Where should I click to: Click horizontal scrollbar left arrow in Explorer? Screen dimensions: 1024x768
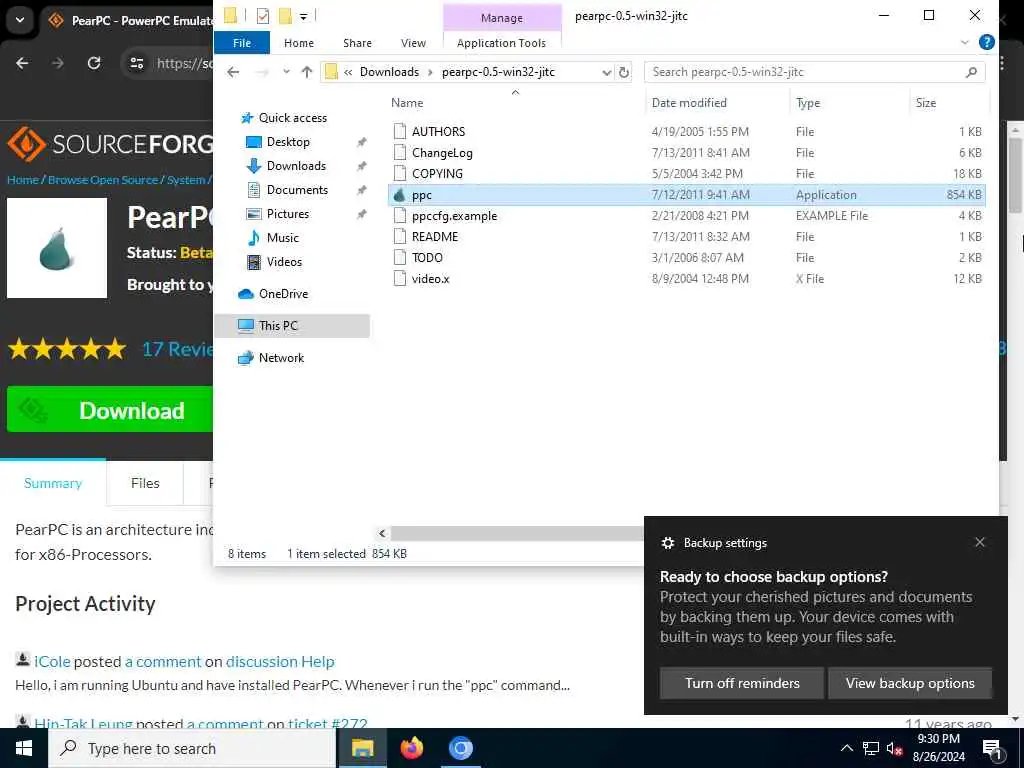382,534
